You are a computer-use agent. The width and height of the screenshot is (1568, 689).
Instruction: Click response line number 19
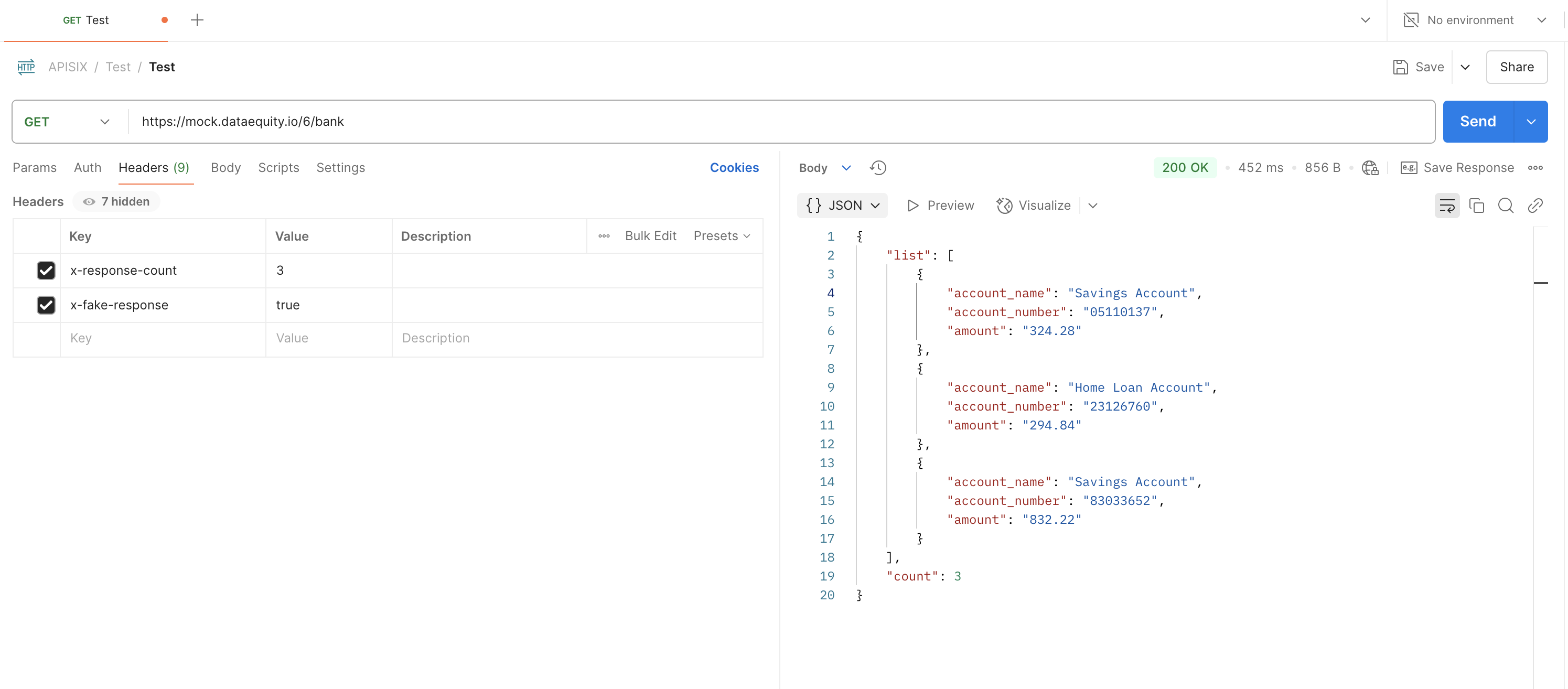click(x=826, y=576)
